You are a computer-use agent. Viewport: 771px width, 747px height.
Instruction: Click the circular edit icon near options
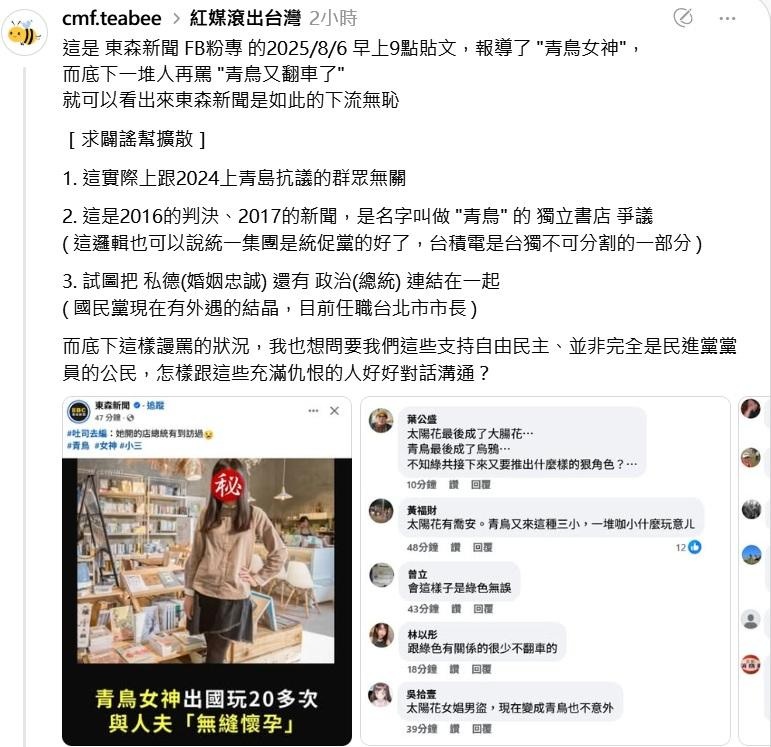click(683, 18)
